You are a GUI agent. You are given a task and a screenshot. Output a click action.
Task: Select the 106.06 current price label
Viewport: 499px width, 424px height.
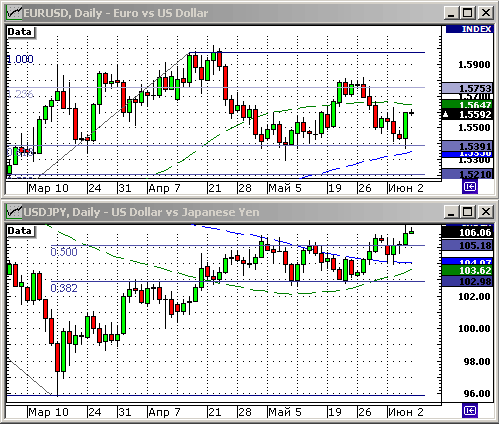click(x=467, y=232)
